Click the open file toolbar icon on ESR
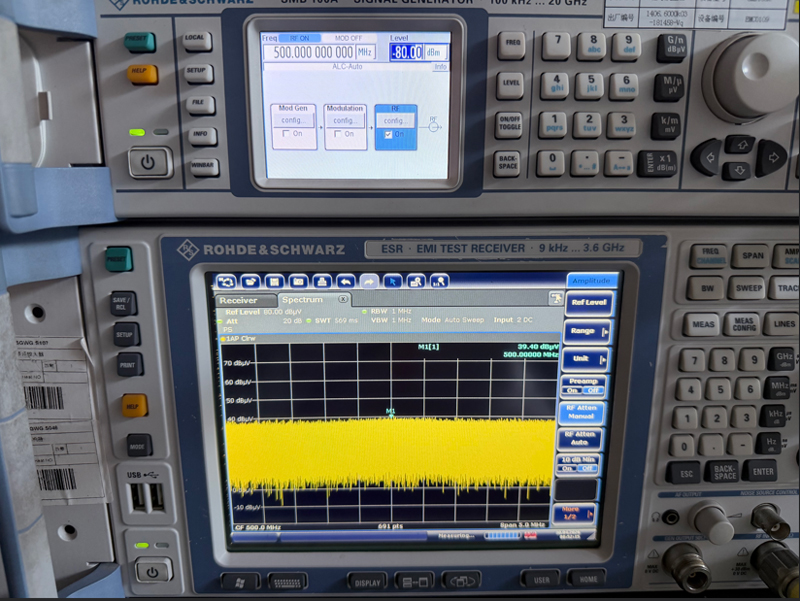Screen dimensions: 800x601 click(x=250, y=282)
